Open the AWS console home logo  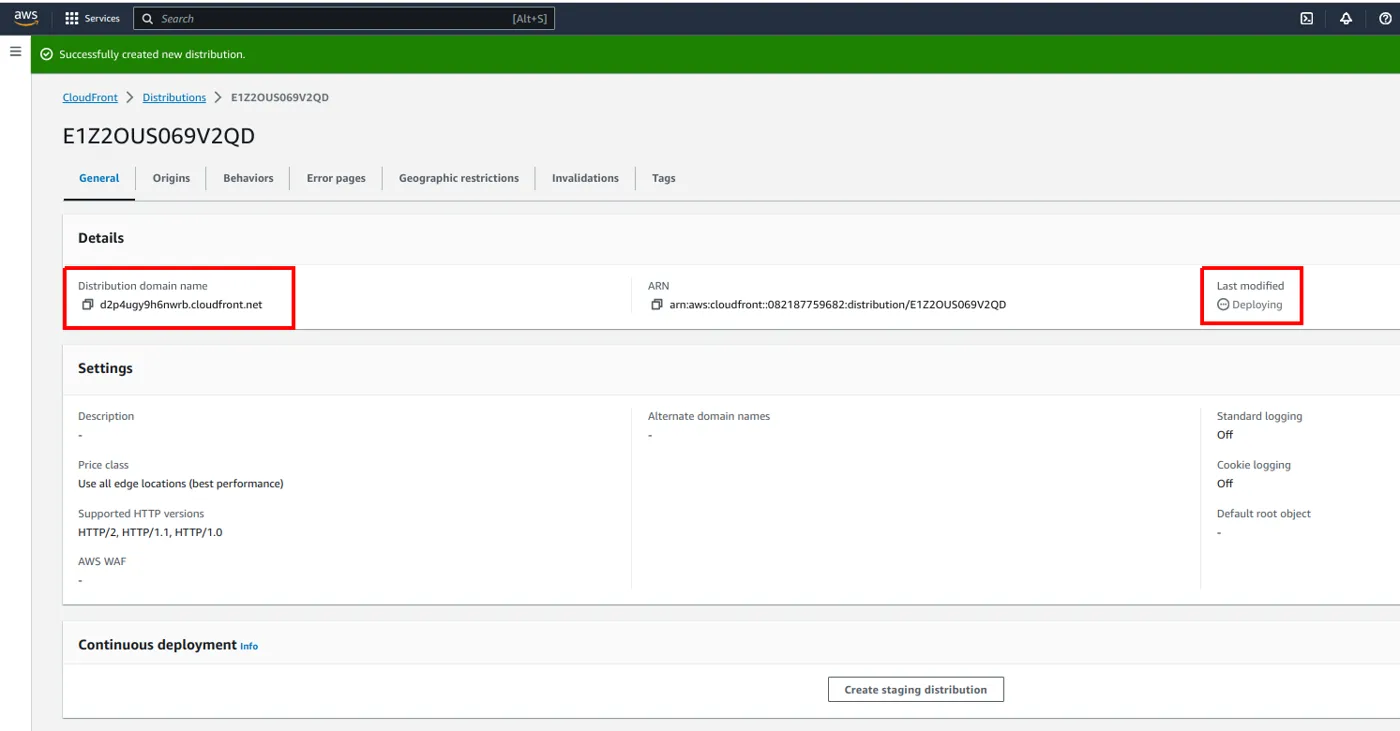click(x=26, y=18)
